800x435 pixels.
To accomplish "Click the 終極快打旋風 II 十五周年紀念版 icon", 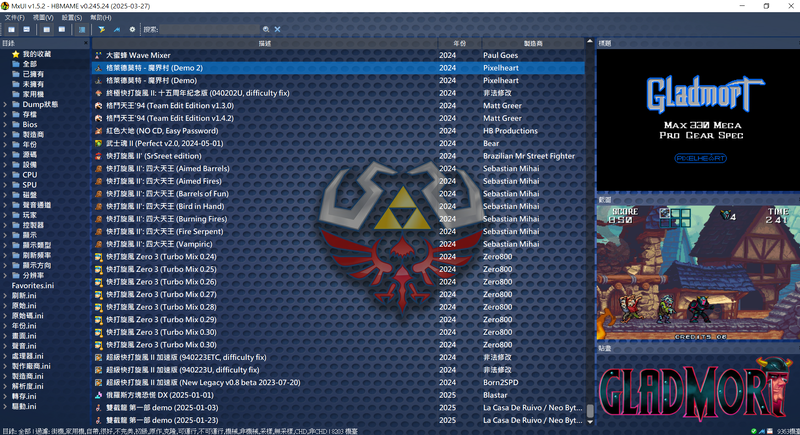I will click(x=98, y=93).
